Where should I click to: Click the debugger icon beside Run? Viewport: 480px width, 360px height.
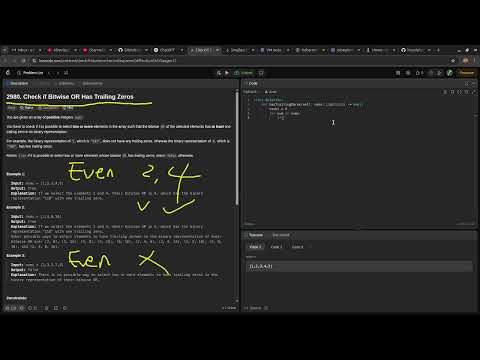click(x=219, y=73)
